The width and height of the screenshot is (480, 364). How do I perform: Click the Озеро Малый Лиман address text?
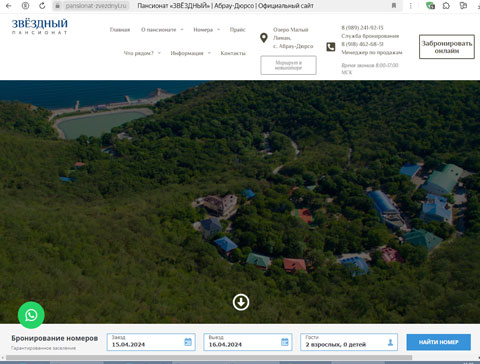pyautogui.click(x=293, y=38)
